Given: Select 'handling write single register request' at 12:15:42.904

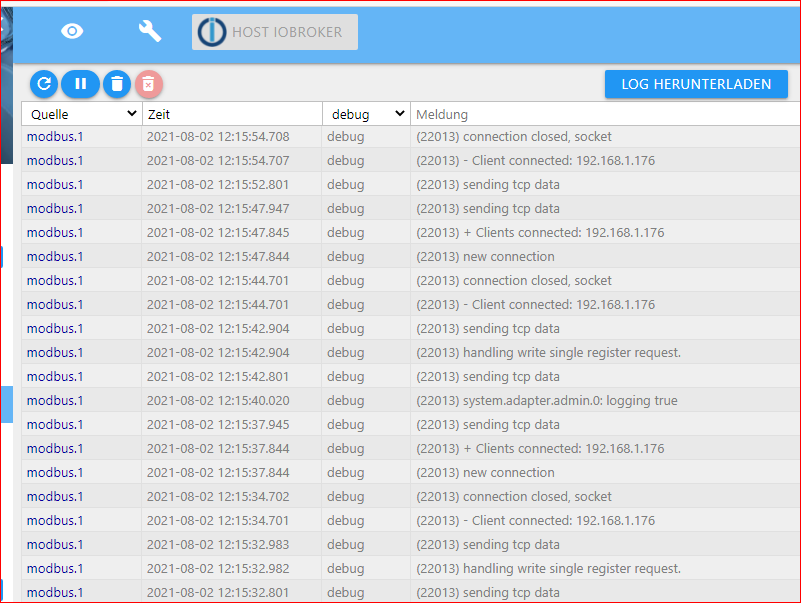Looking at the screenshot, I should point(548,353).
